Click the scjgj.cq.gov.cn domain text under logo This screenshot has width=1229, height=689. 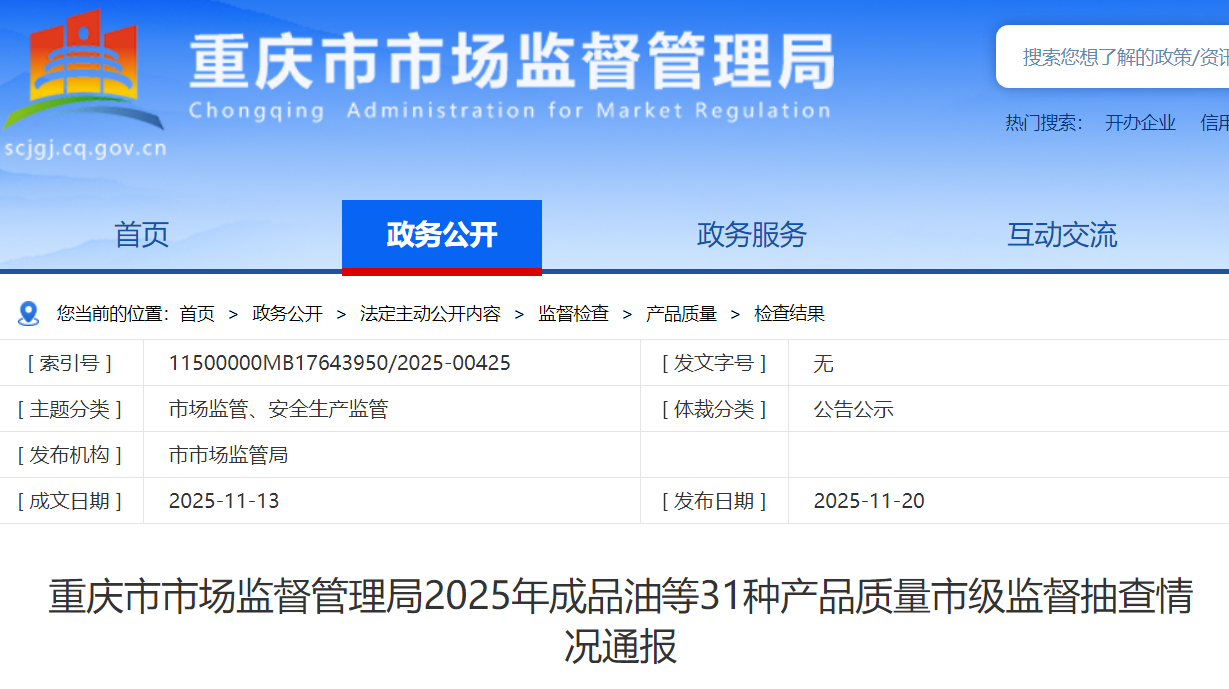point(85,151)
